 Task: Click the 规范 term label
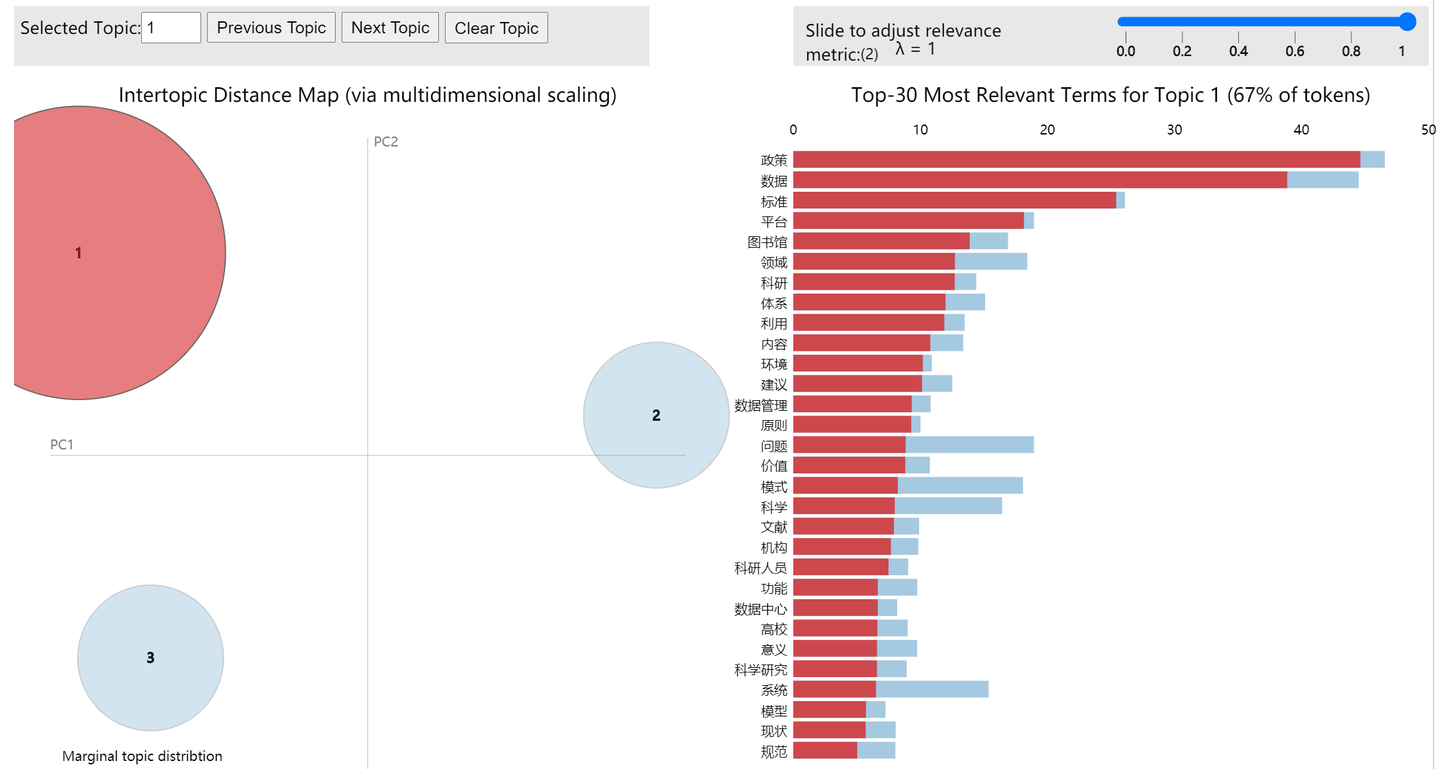tap(774, 751)
